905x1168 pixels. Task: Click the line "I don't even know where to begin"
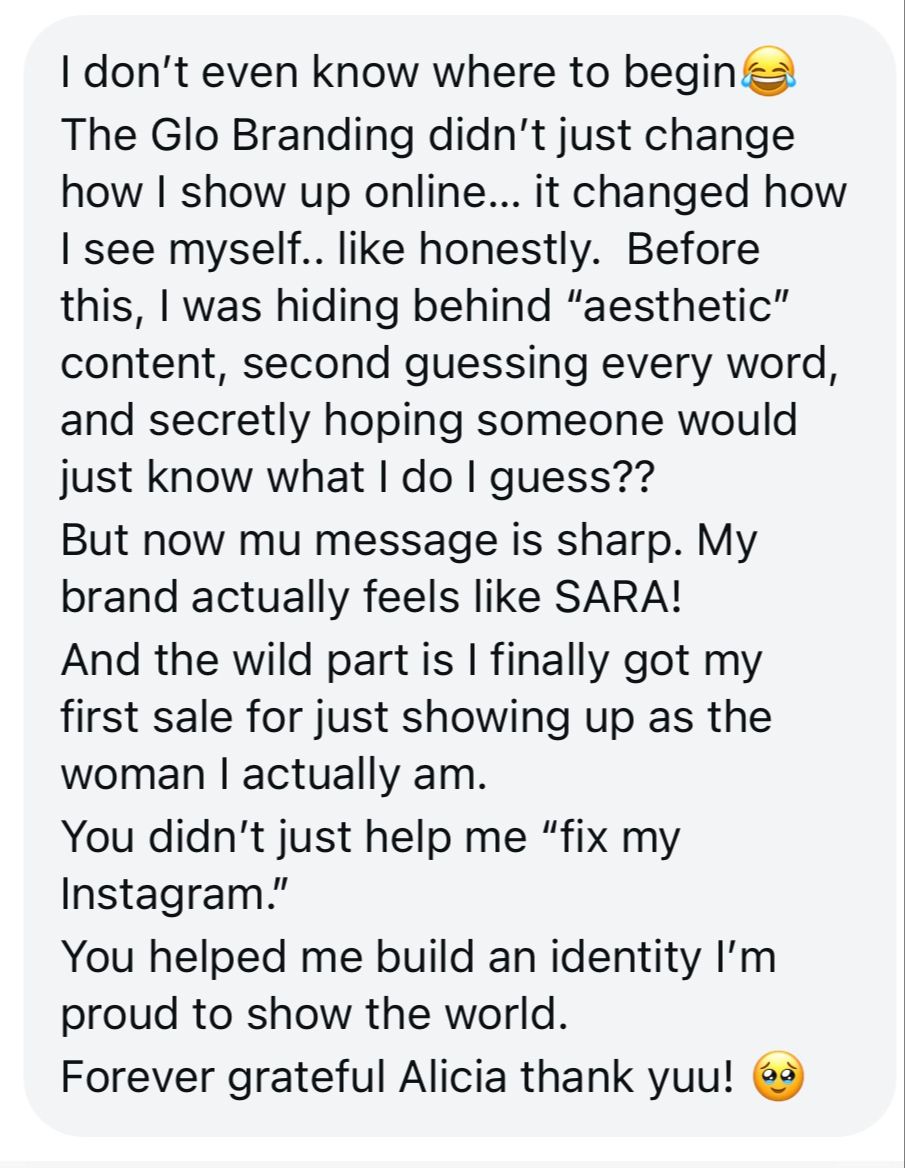click(x=398, y=73)
